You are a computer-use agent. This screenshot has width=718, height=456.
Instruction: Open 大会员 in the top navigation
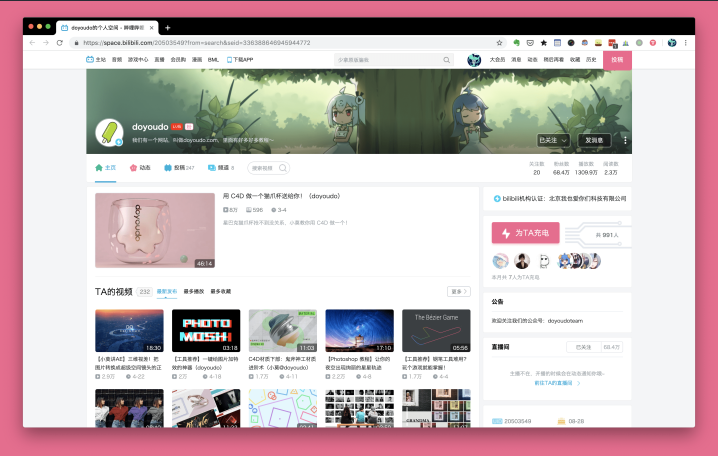click(497, 60)
